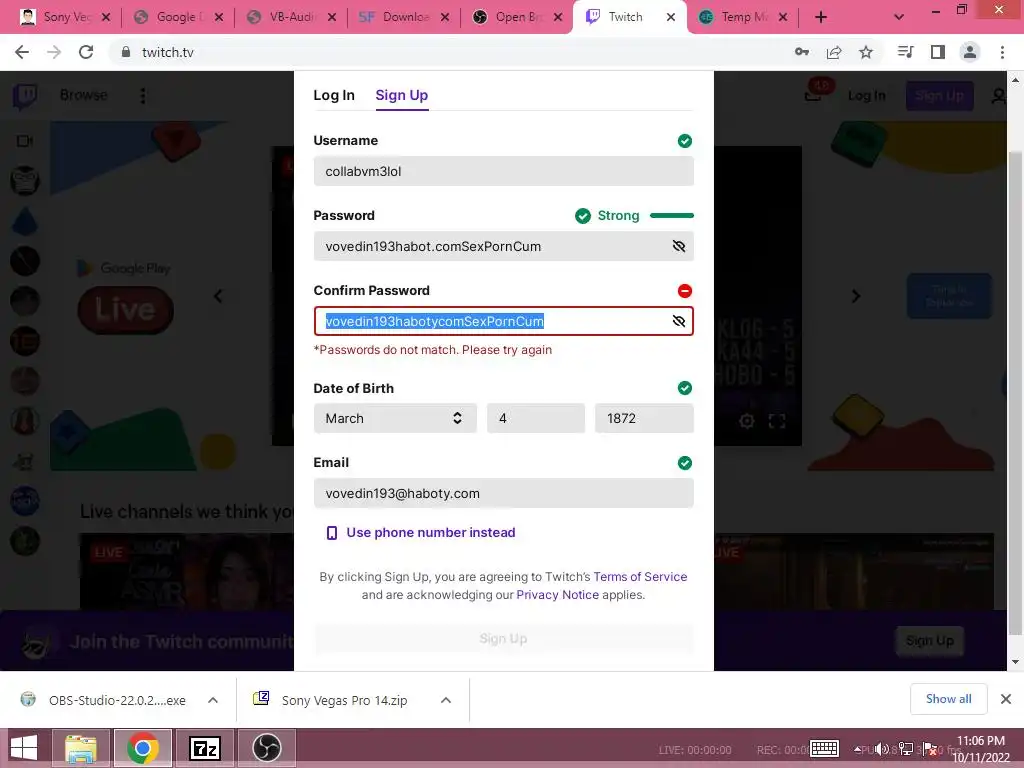Open File Explorer from taskbar

click(x=81, y=748)
